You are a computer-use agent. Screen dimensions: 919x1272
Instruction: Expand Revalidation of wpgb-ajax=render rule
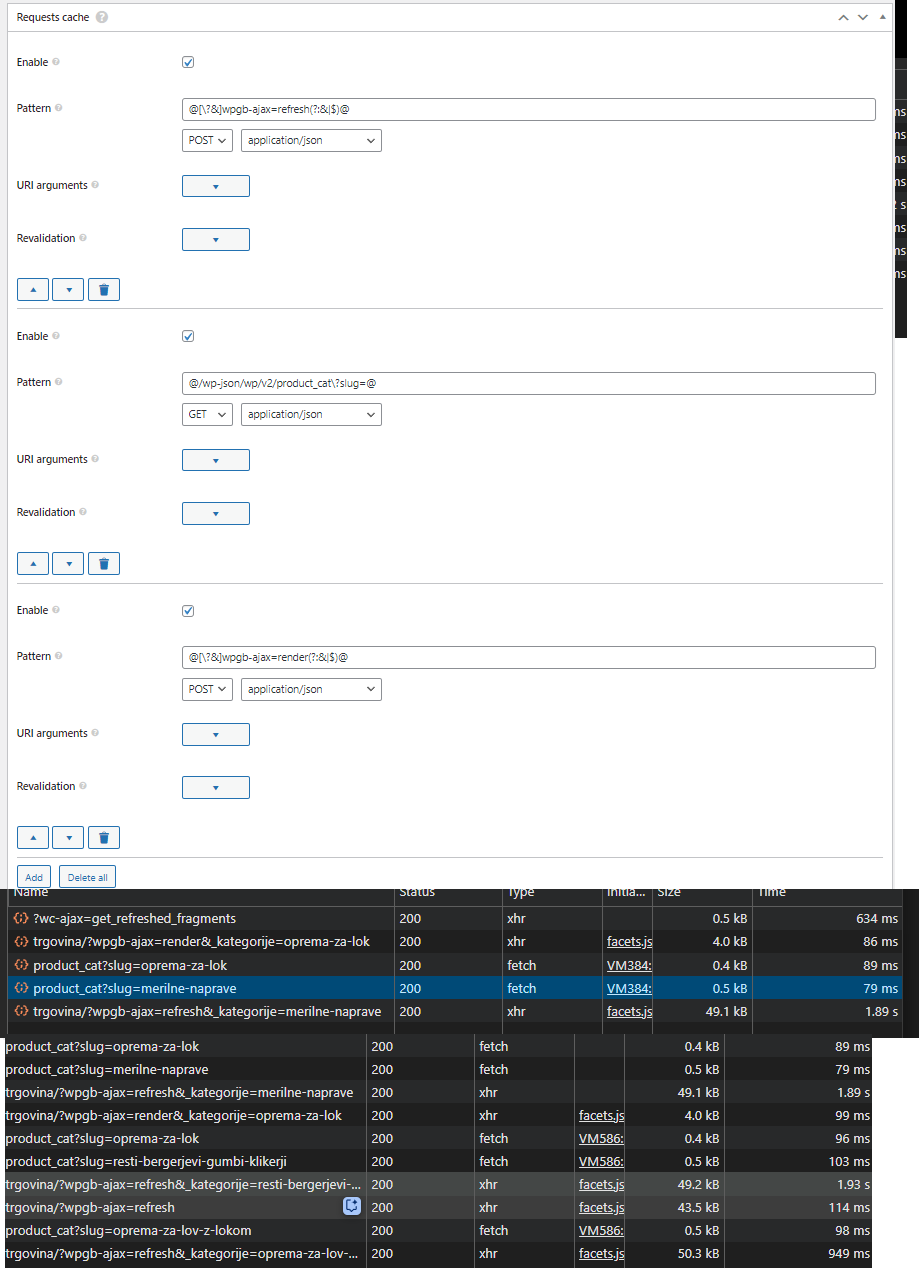216,788
